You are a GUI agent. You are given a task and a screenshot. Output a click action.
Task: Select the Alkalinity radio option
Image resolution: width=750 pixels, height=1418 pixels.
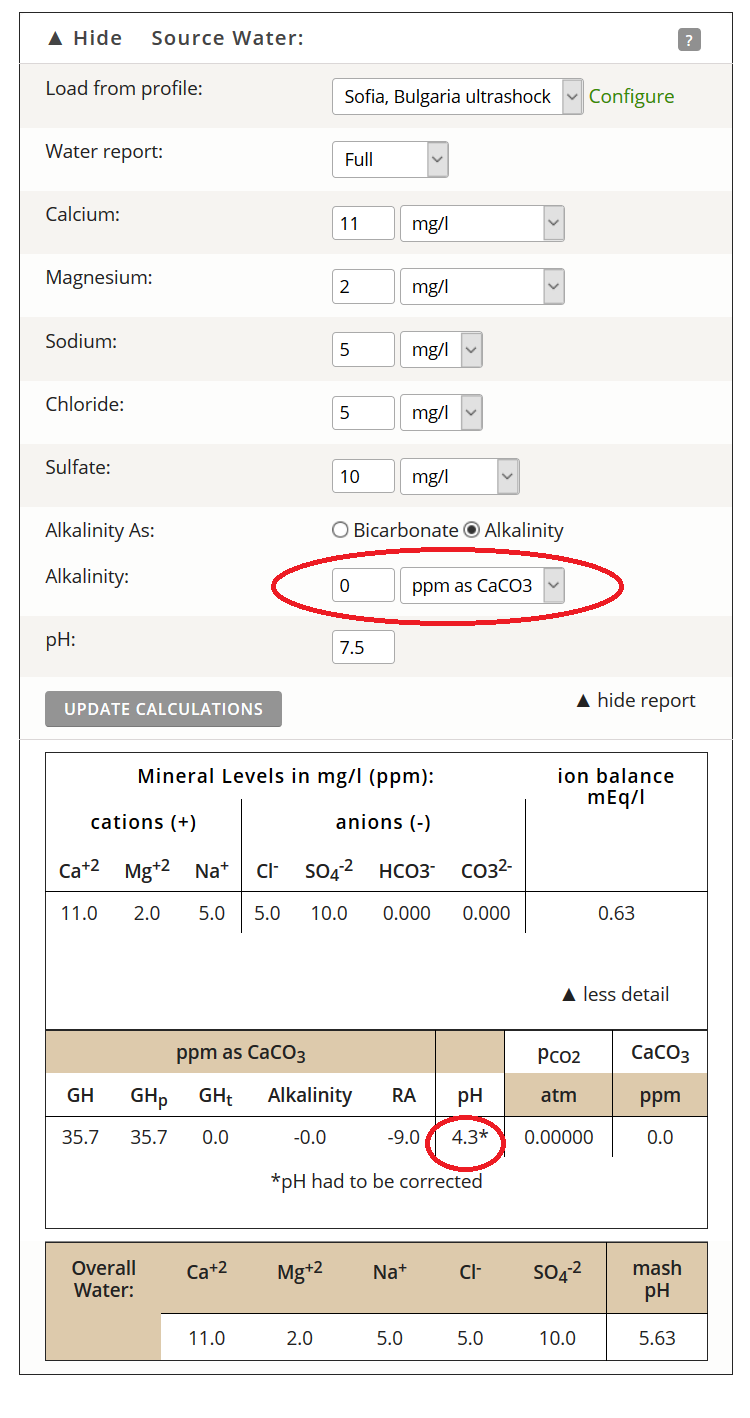point(472,531)
